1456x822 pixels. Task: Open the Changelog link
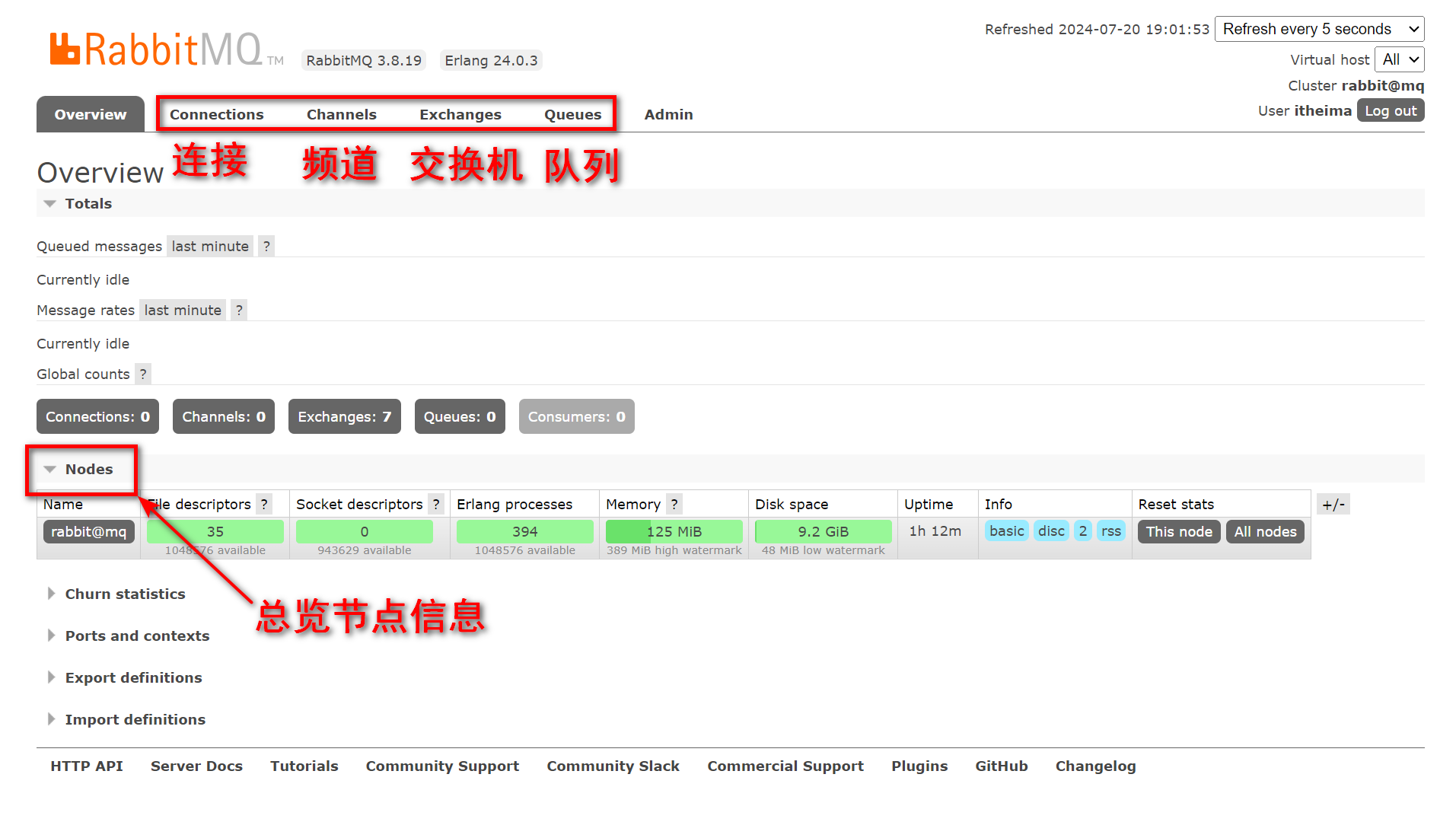click(1096, 766)
